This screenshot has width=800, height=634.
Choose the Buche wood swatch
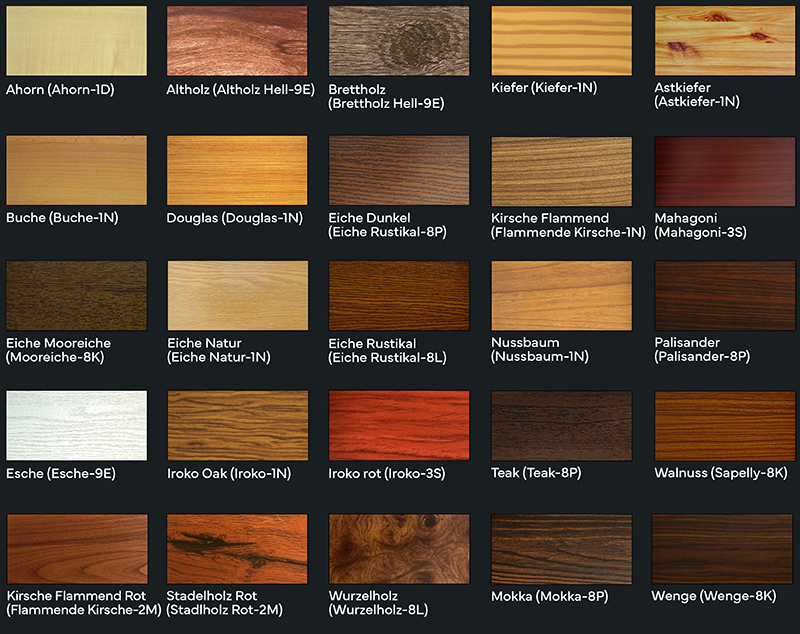pyautogui.click(x=76, y=170)
